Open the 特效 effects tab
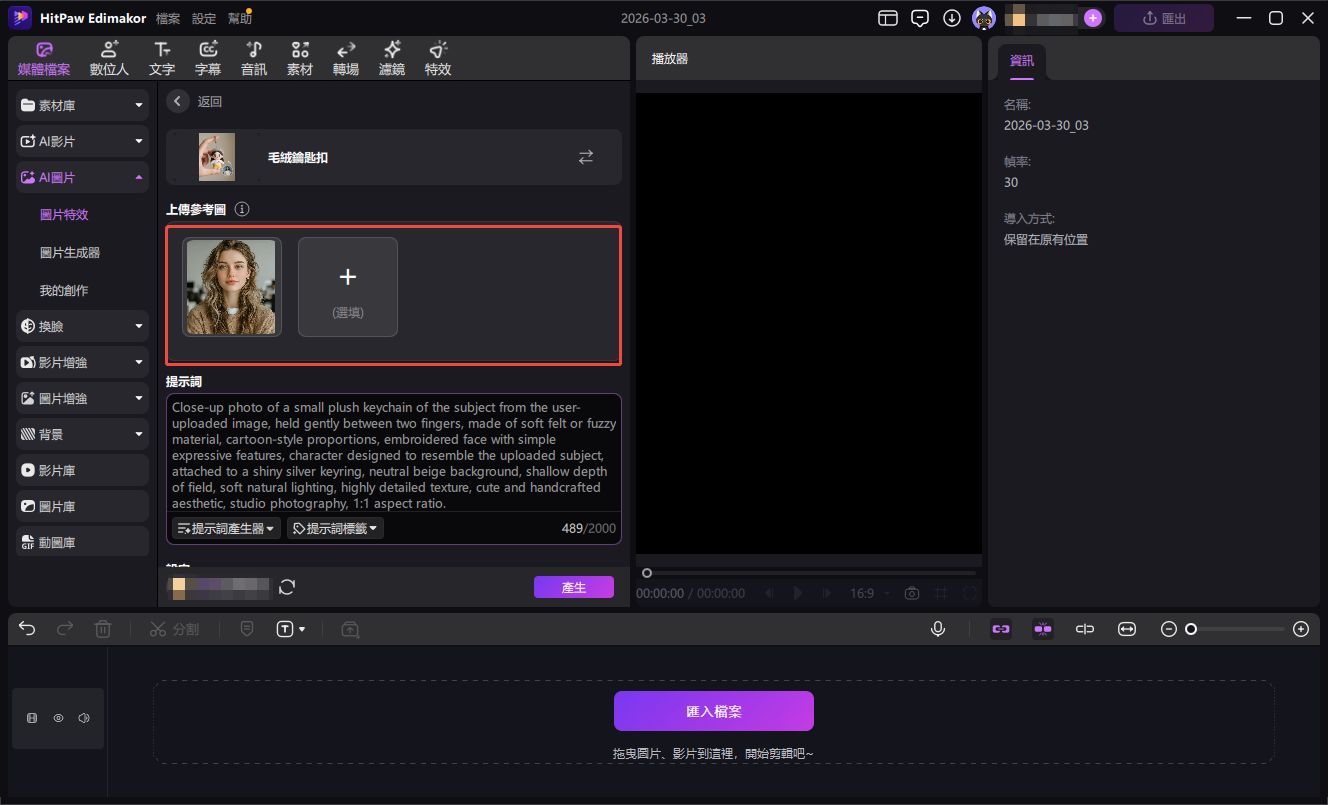 point(438,58)
